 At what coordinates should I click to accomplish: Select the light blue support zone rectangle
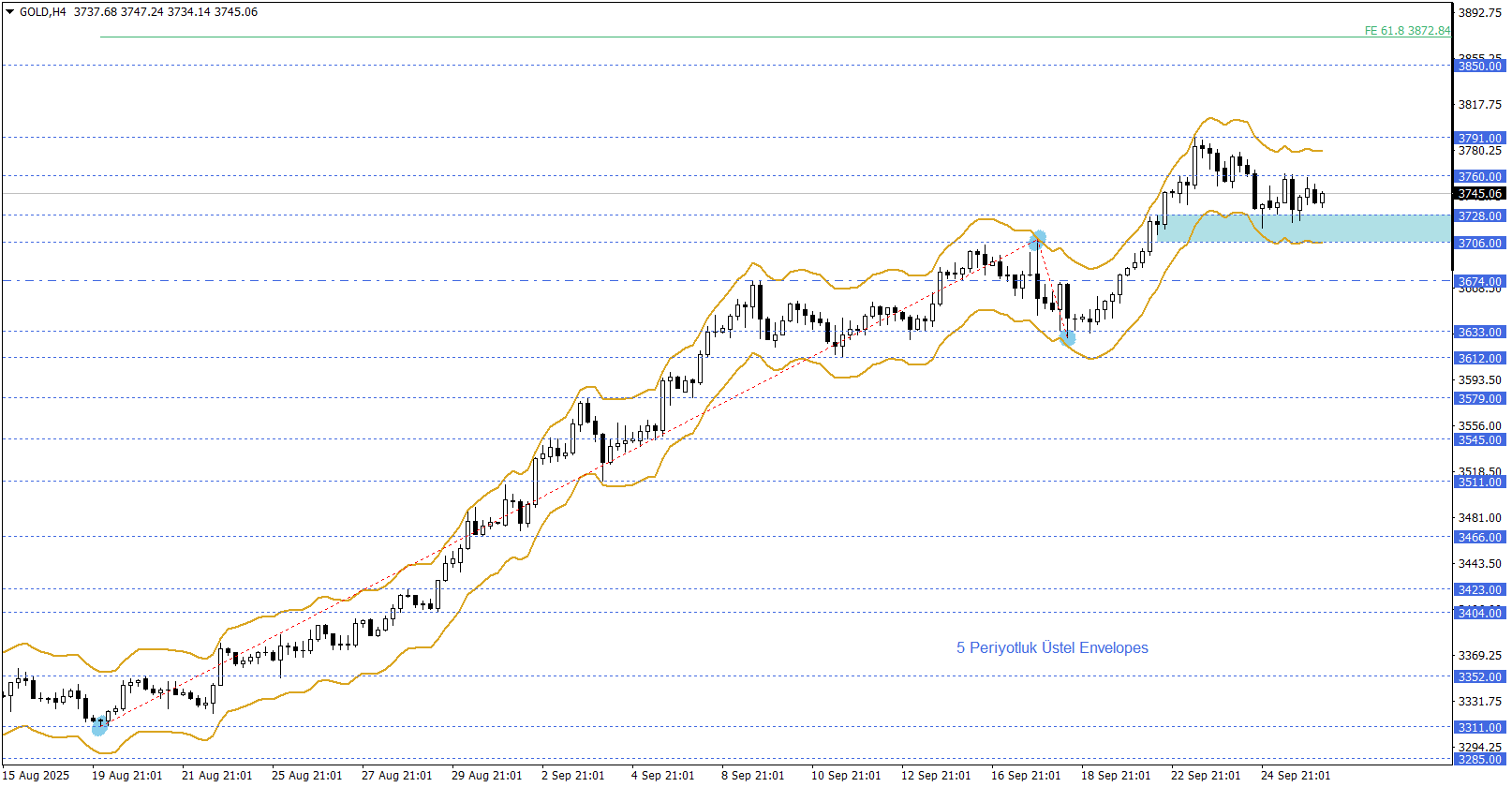(x=1304, y=229)
